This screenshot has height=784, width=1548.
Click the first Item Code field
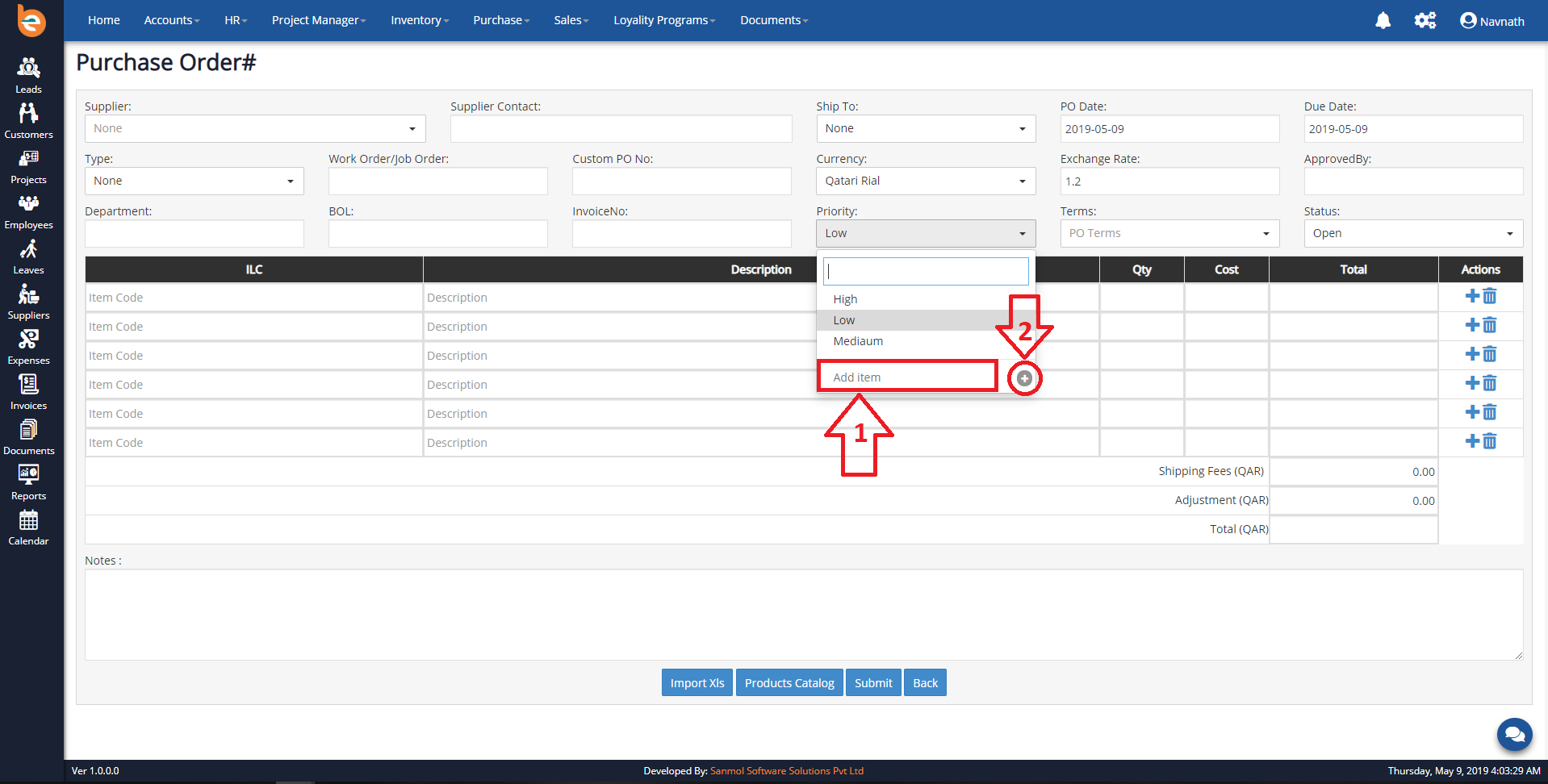(x=253, y=298)
